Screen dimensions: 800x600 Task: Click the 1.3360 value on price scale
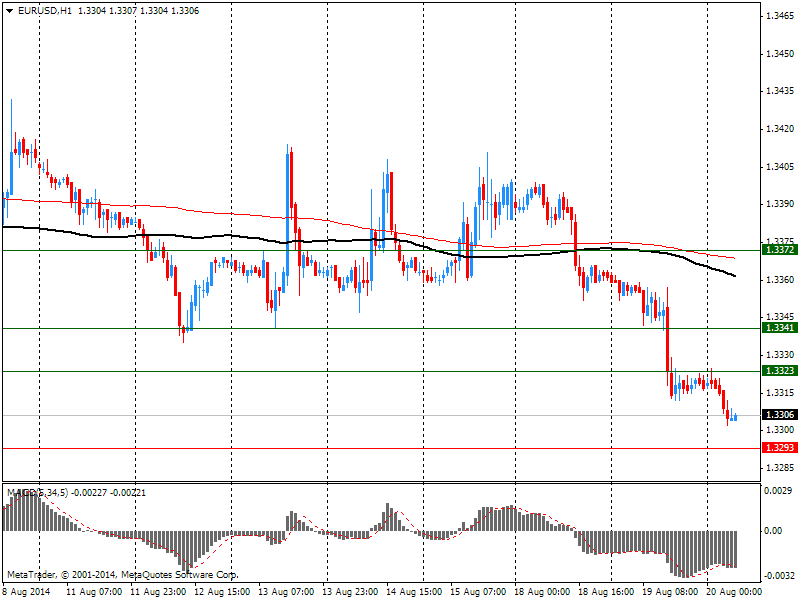[x=780, y=280]
